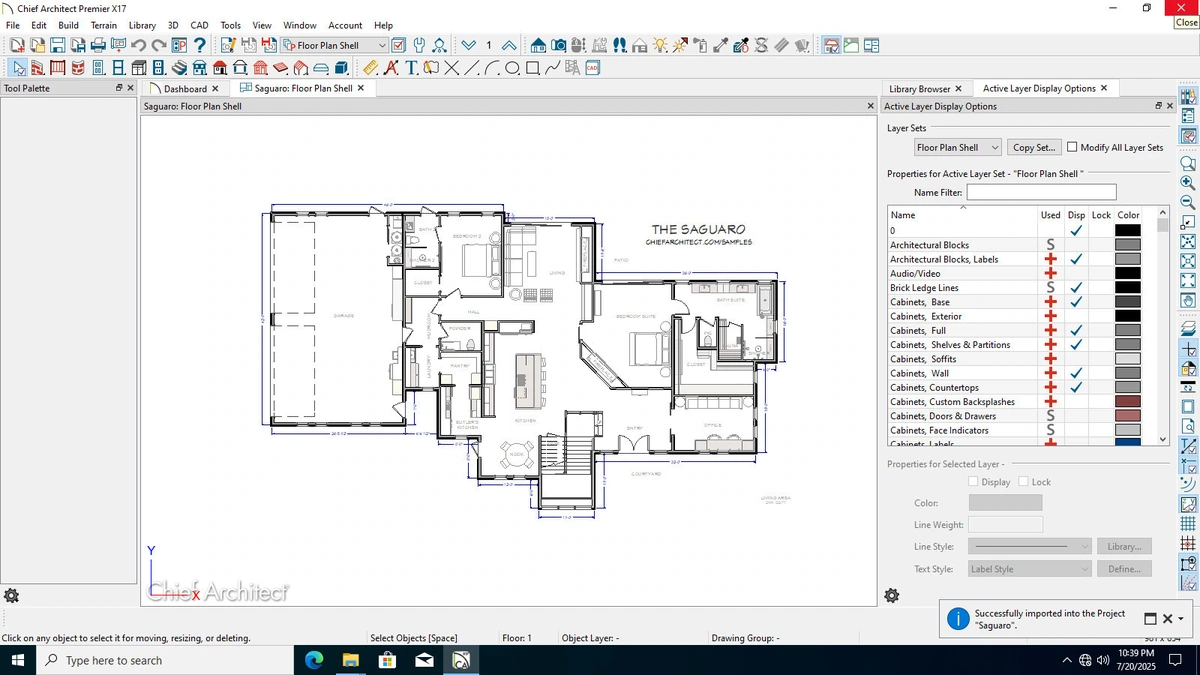
Task: Click the Undo arrow in toolbar
Action: [139, 45]
